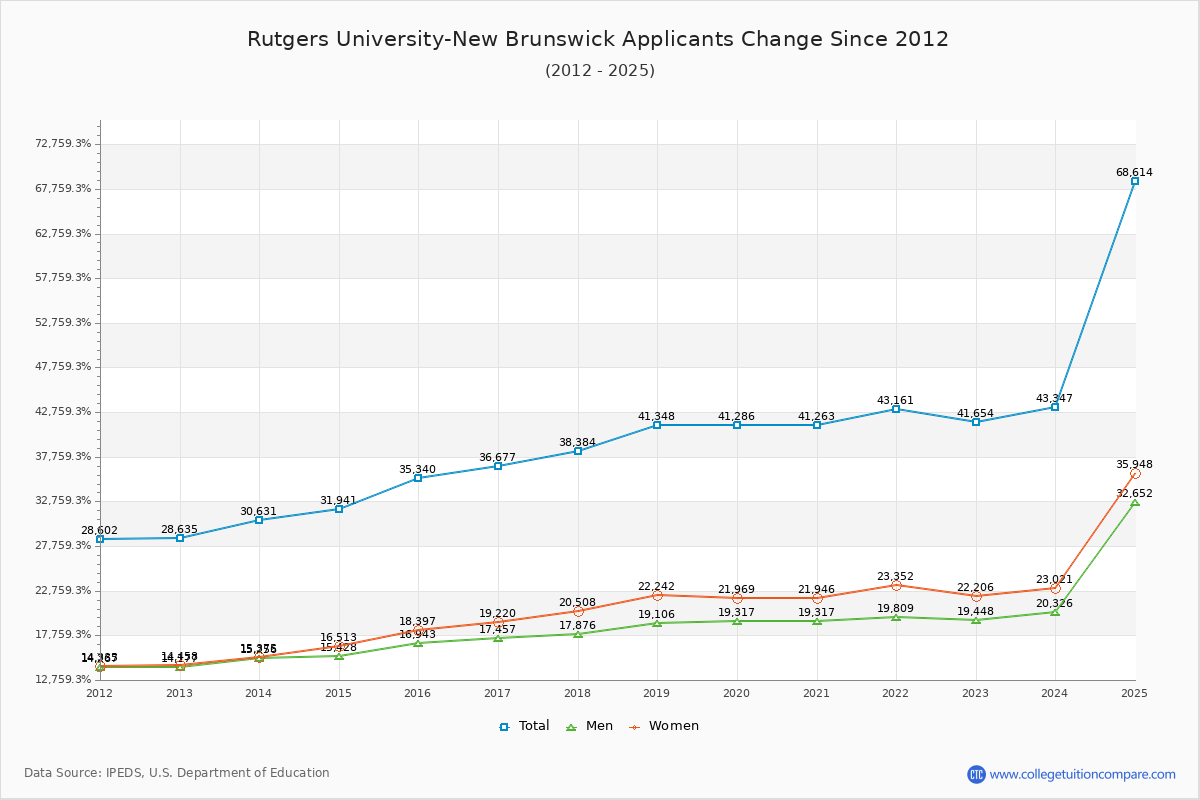
Task: Select the 2025 Women marker 35,948
Action: (1134, 473)
